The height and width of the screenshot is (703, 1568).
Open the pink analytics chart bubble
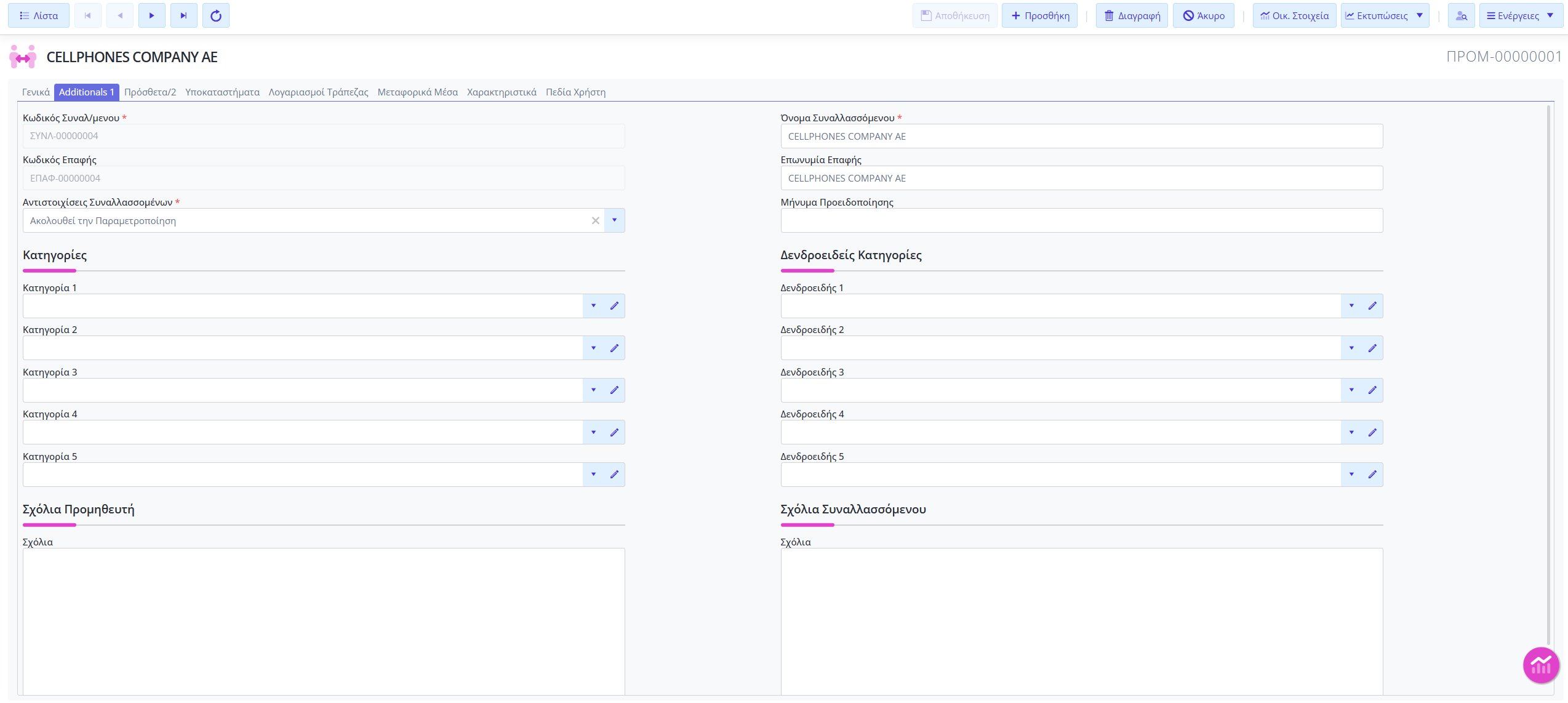click(x=1541, y=665)
